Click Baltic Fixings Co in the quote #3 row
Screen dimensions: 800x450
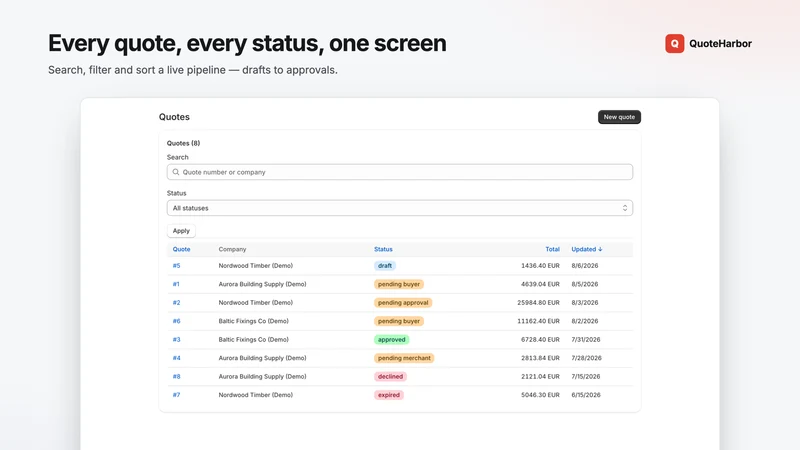tap(254, 339)
